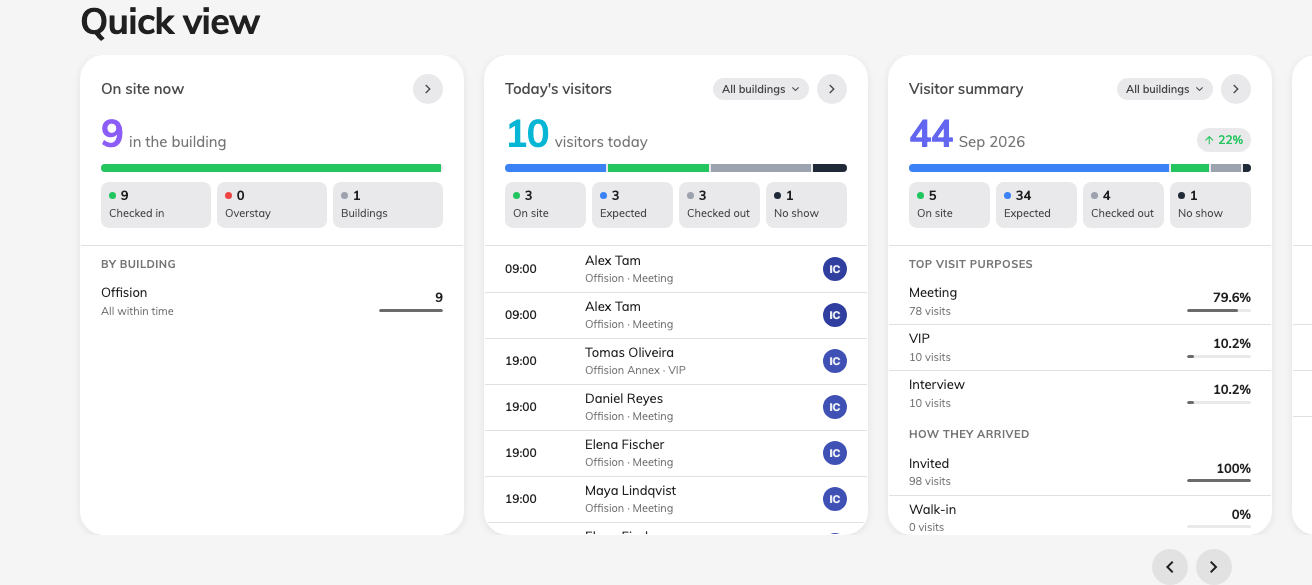
Task: Open All buildings dropdown in Visitor summary
Action: coord(1165,89)
